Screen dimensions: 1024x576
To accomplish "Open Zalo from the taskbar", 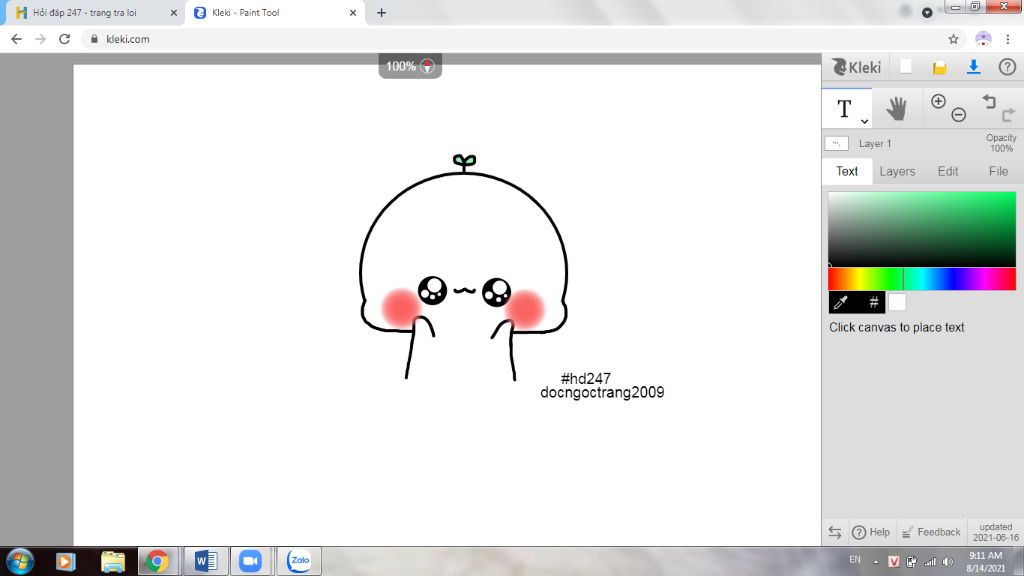I will pyautogui.click(x=299, y=561).
